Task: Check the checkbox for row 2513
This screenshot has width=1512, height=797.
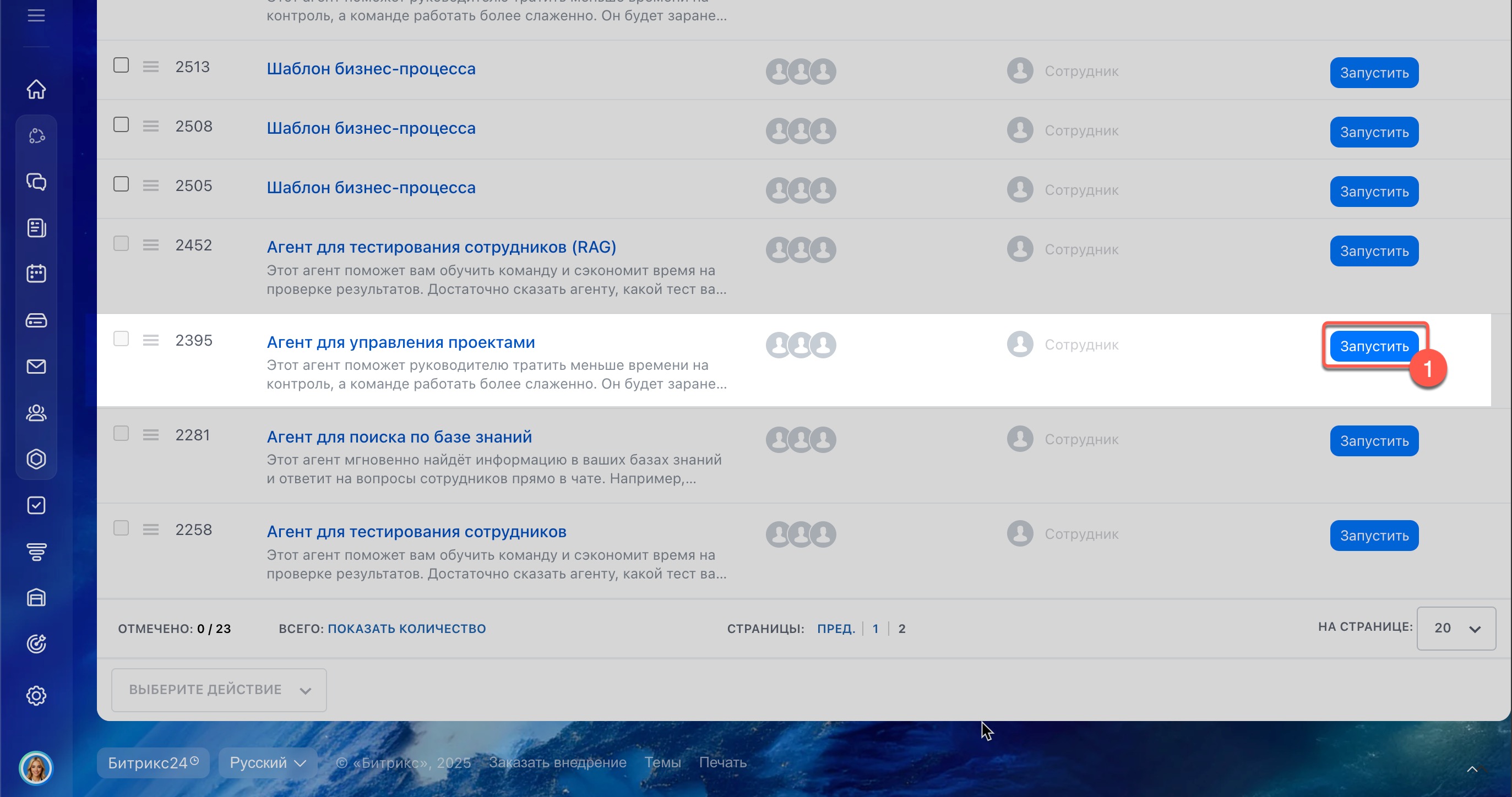Action: [121, 65]
